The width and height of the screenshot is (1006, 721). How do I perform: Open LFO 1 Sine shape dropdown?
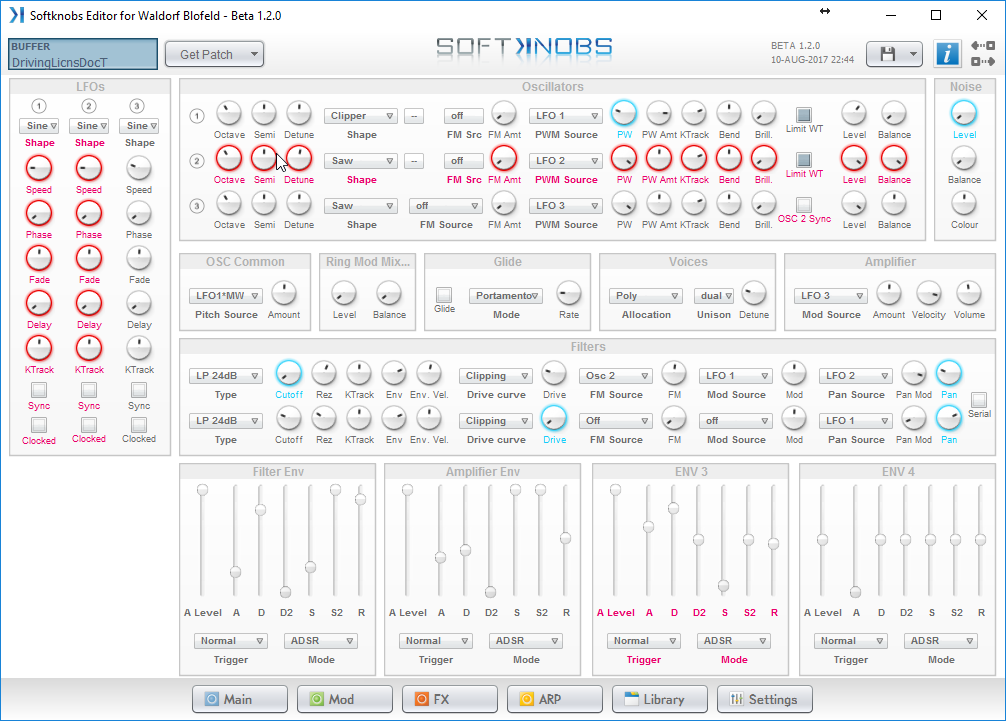coord(39,126)
